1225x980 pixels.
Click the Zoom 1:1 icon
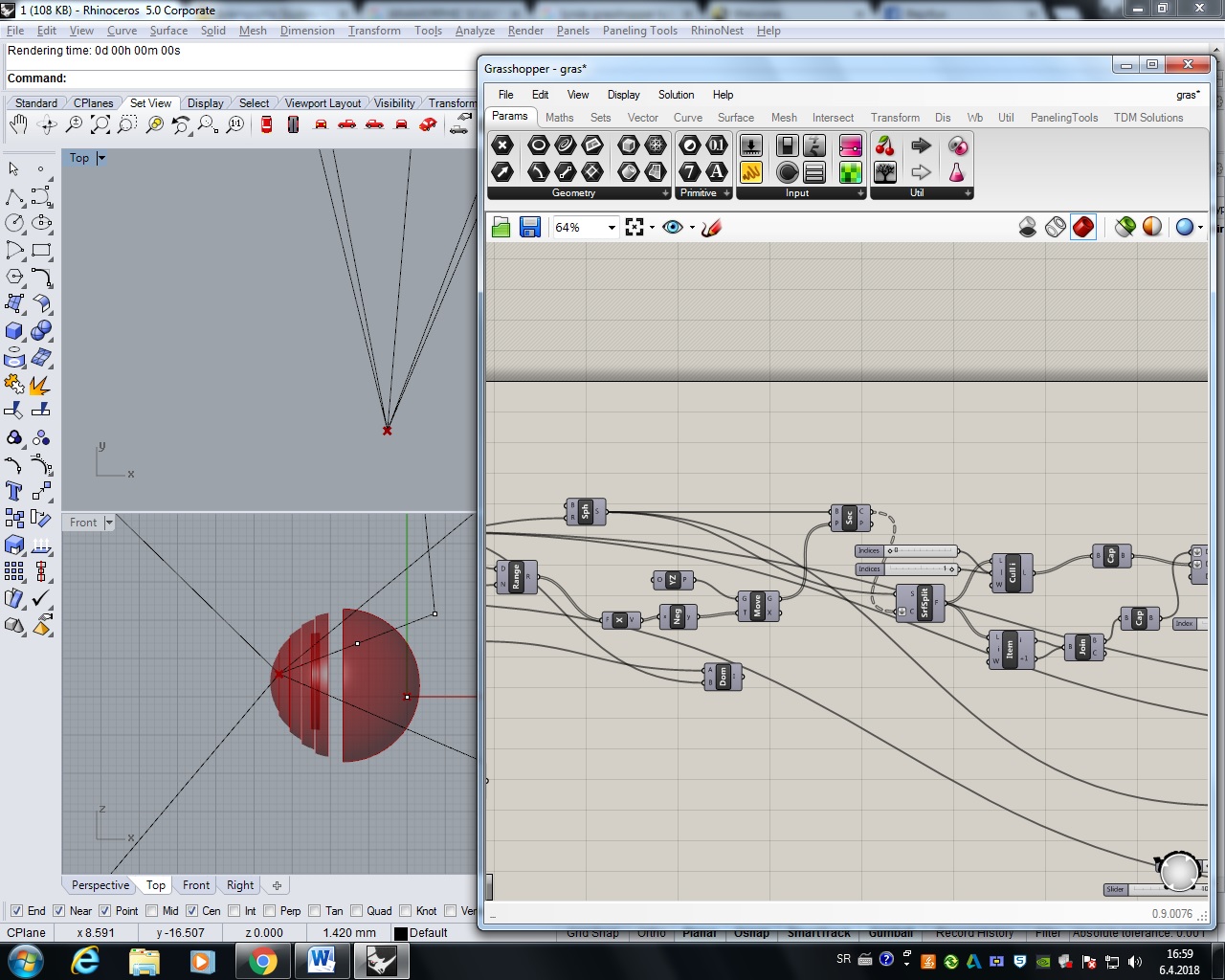(234, 124)
